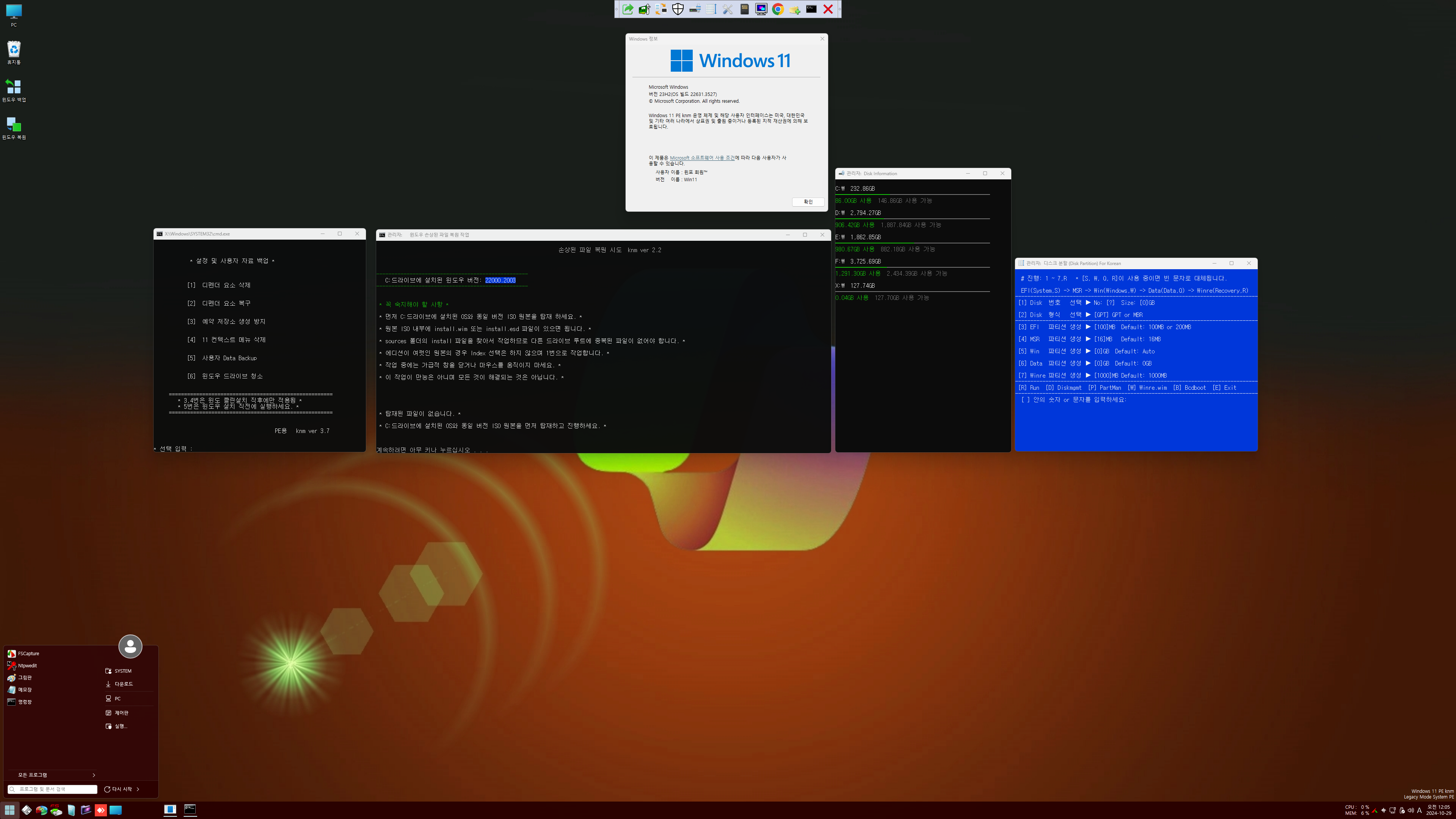Image resolution: width=1456 pixels, height=819 pixels.
Task: Open the partition pie-chart icon on taskbar
Action: click(x=41, y=810)
